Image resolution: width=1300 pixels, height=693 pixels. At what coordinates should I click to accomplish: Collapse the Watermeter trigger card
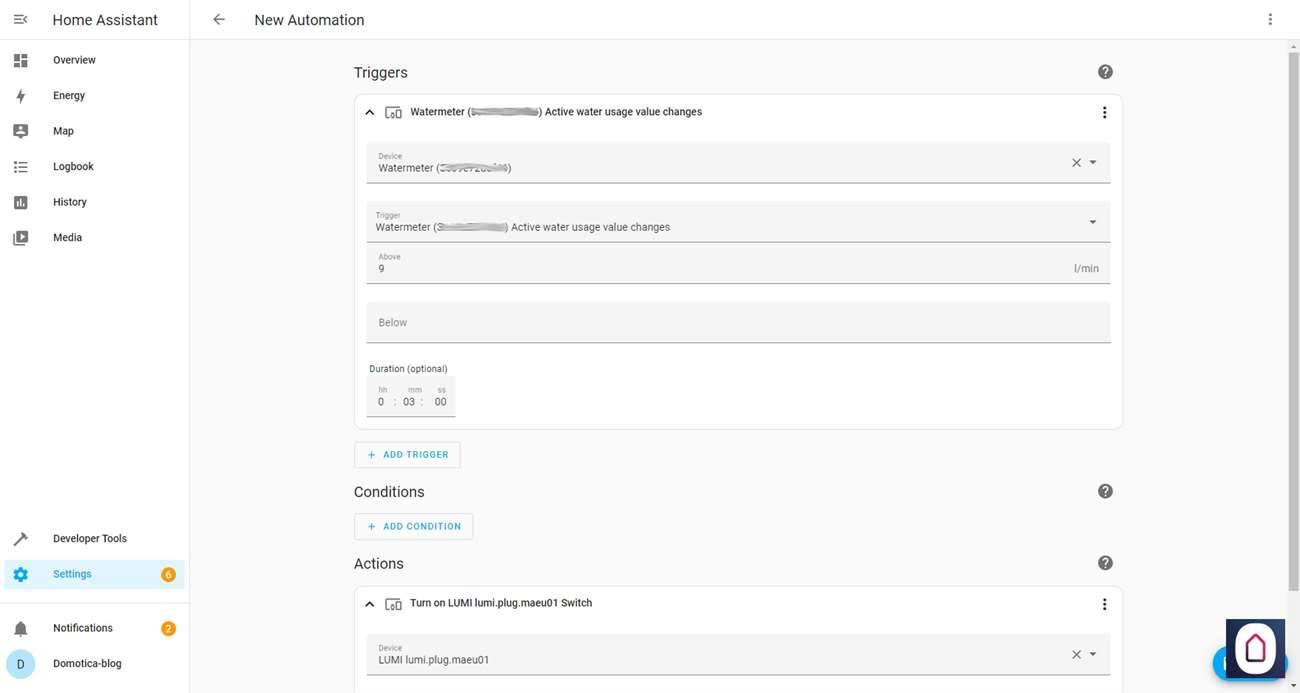(370, 113)
